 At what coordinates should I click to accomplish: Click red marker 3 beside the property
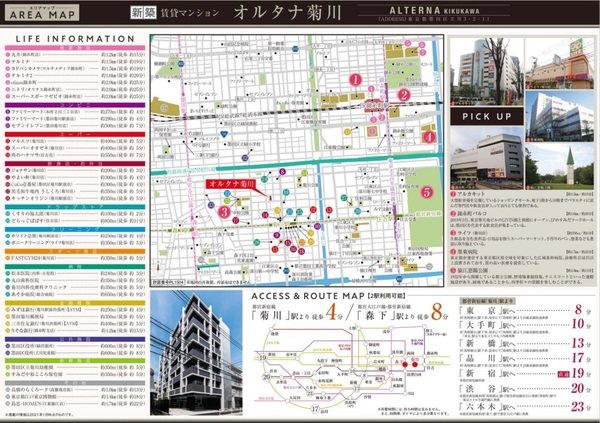coord(224,211)
